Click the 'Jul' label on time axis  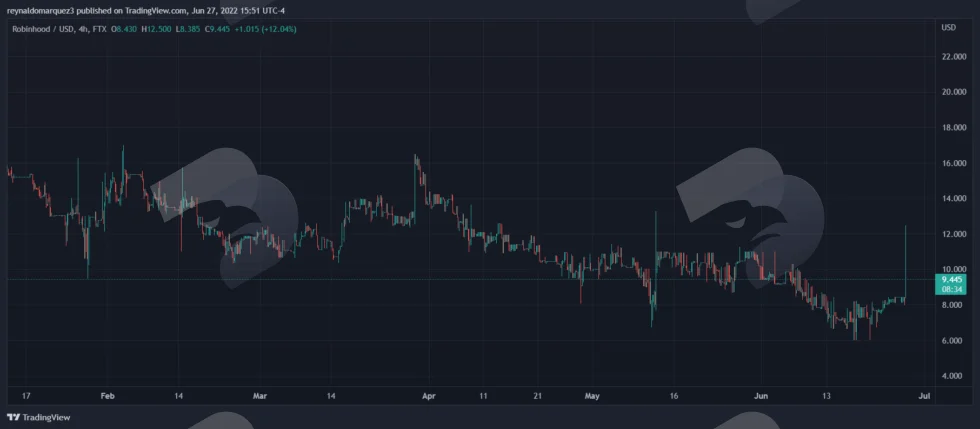click(926, 396)
